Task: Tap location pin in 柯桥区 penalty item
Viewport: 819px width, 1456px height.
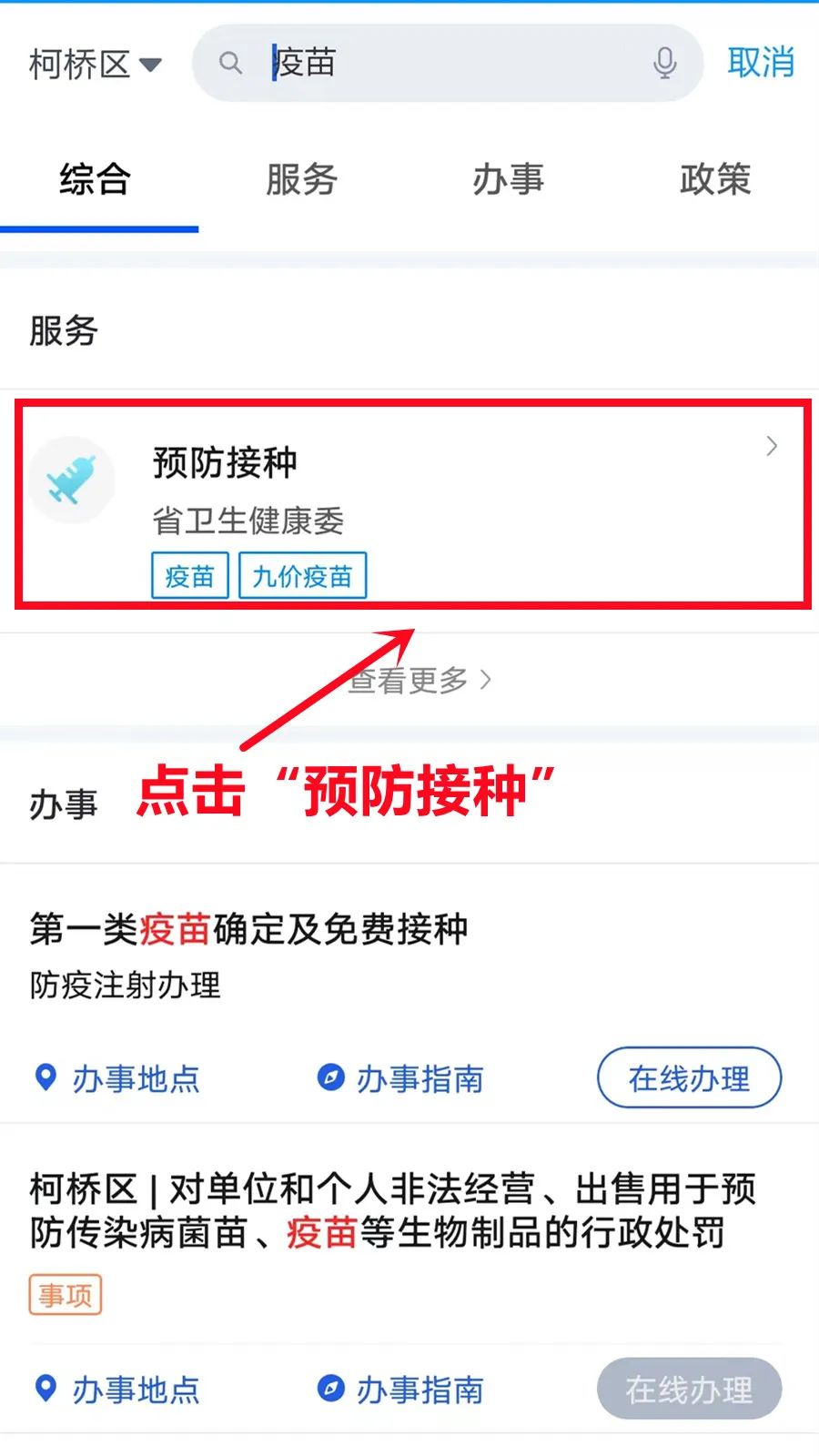Action: click(45, 1389)
